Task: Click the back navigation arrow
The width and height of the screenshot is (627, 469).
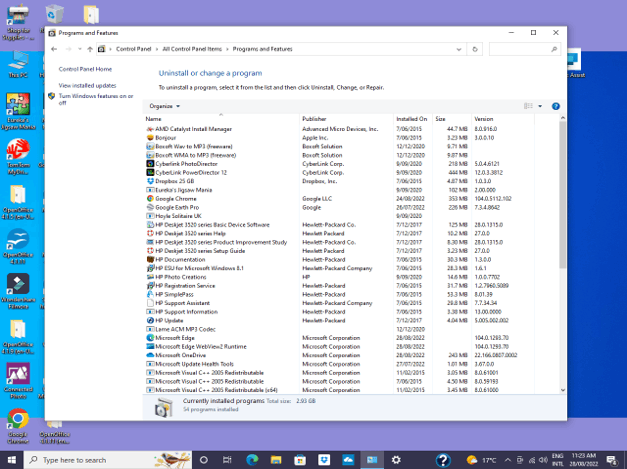Action: point(54,49)
